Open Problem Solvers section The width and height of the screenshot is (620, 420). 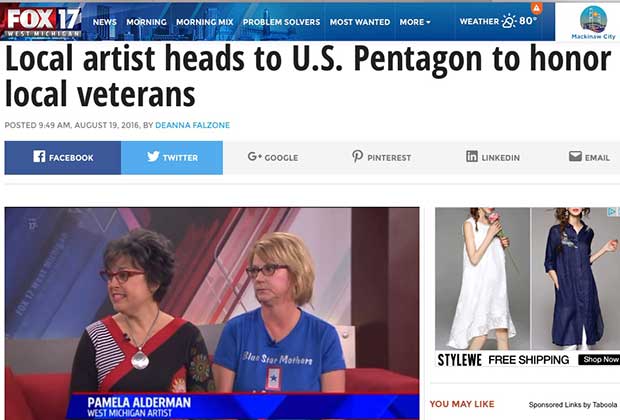281,22
